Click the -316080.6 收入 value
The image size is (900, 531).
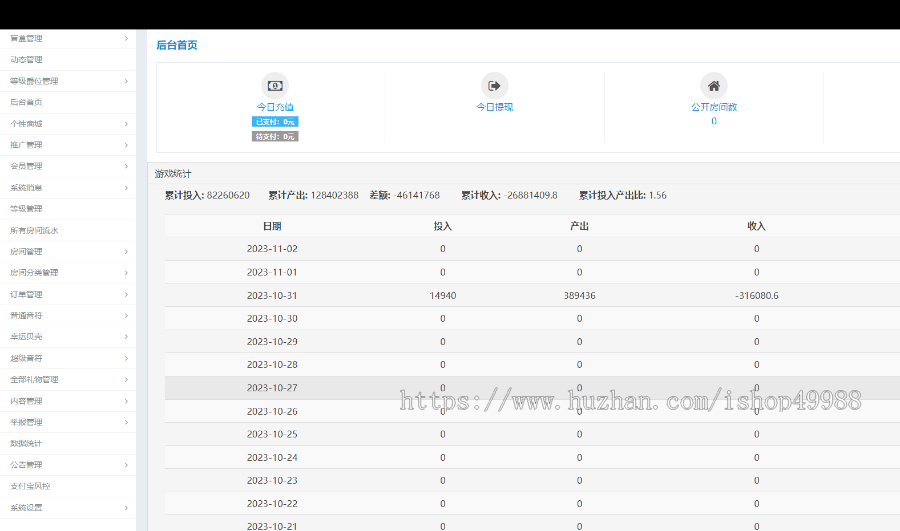[x=757, y=296]
